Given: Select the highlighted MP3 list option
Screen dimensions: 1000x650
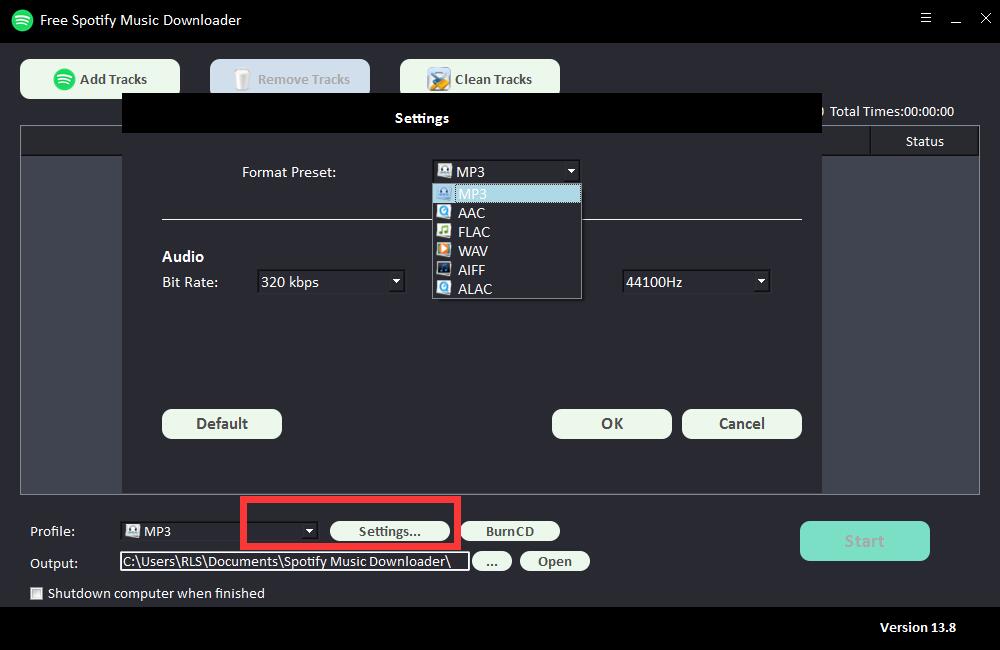Looking at the screenshot, I should click(472, 194).
